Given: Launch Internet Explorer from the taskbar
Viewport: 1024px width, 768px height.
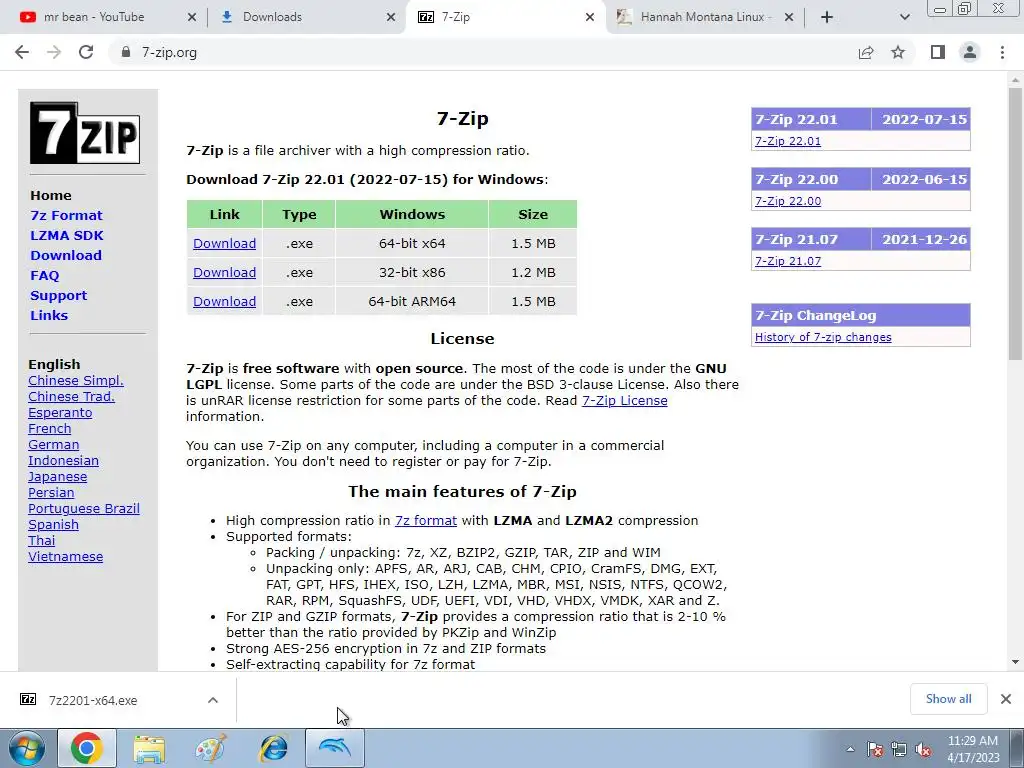Looking at the screenshot, I should 273,748.
